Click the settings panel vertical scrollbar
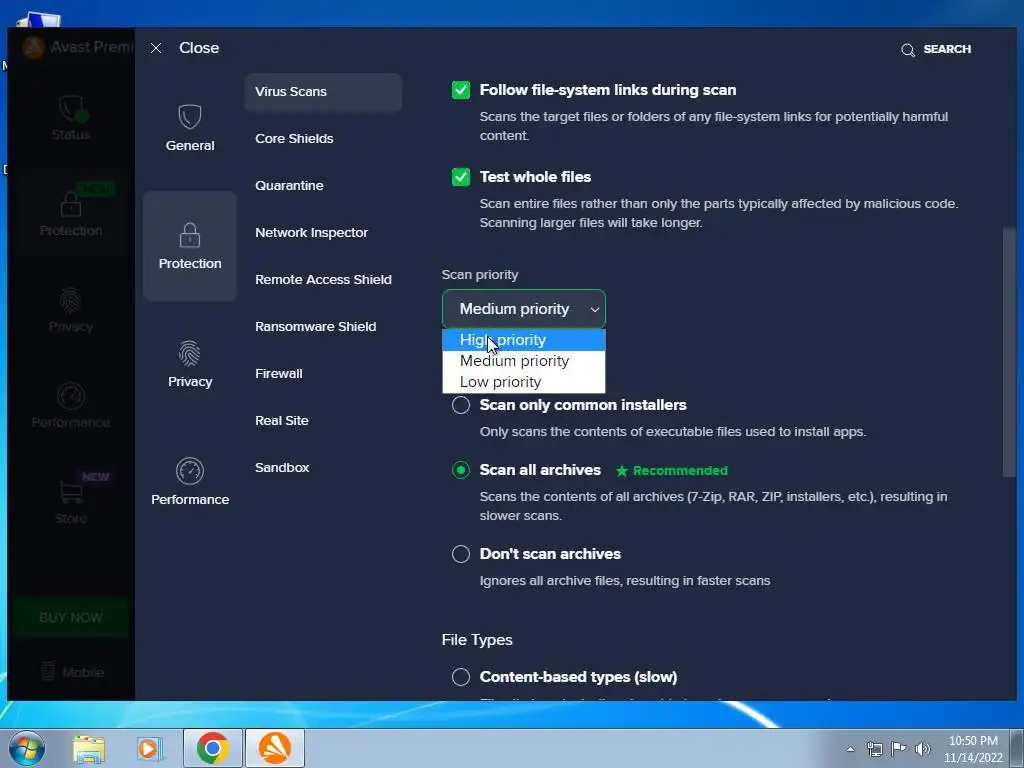Screen dimensions: 1024x768 (1010, 353)
